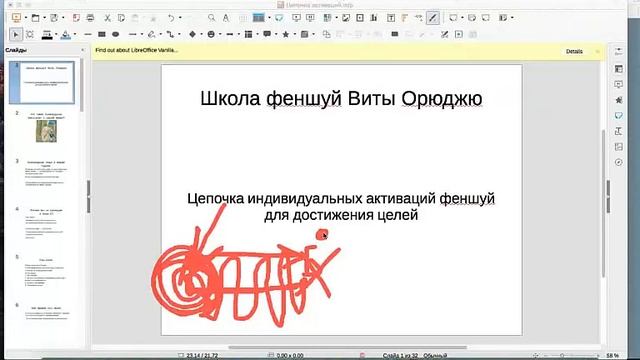
Task: Toggle the Shadow button in drawing toolbar
Action: (x=395, y=35)
